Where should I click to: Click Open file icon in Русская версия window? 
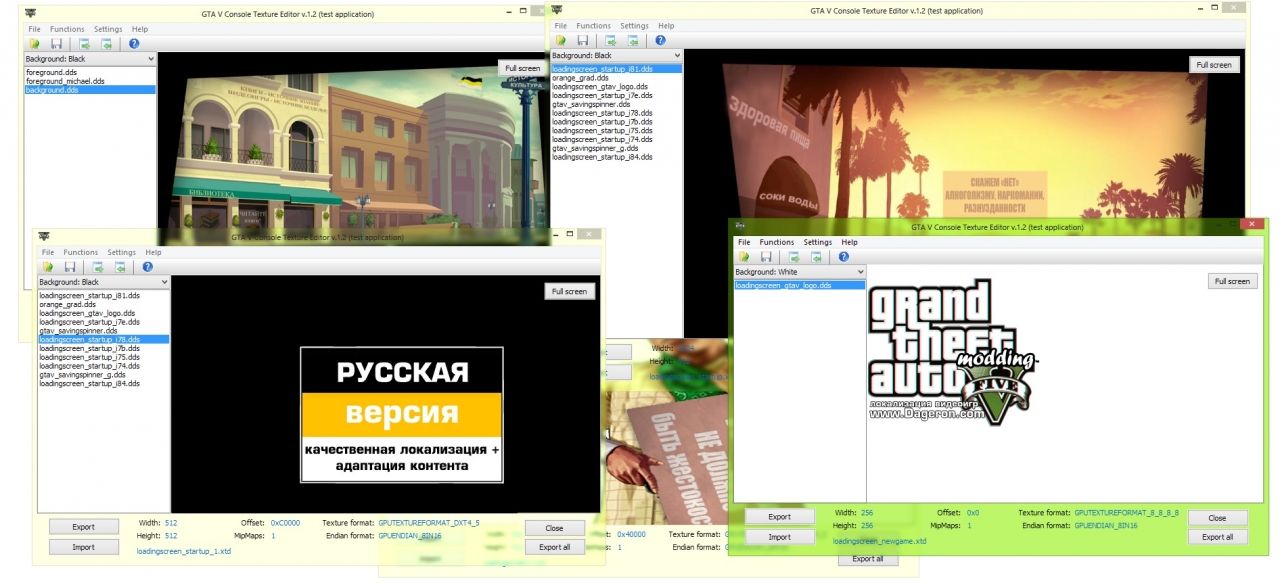point(47,267)
